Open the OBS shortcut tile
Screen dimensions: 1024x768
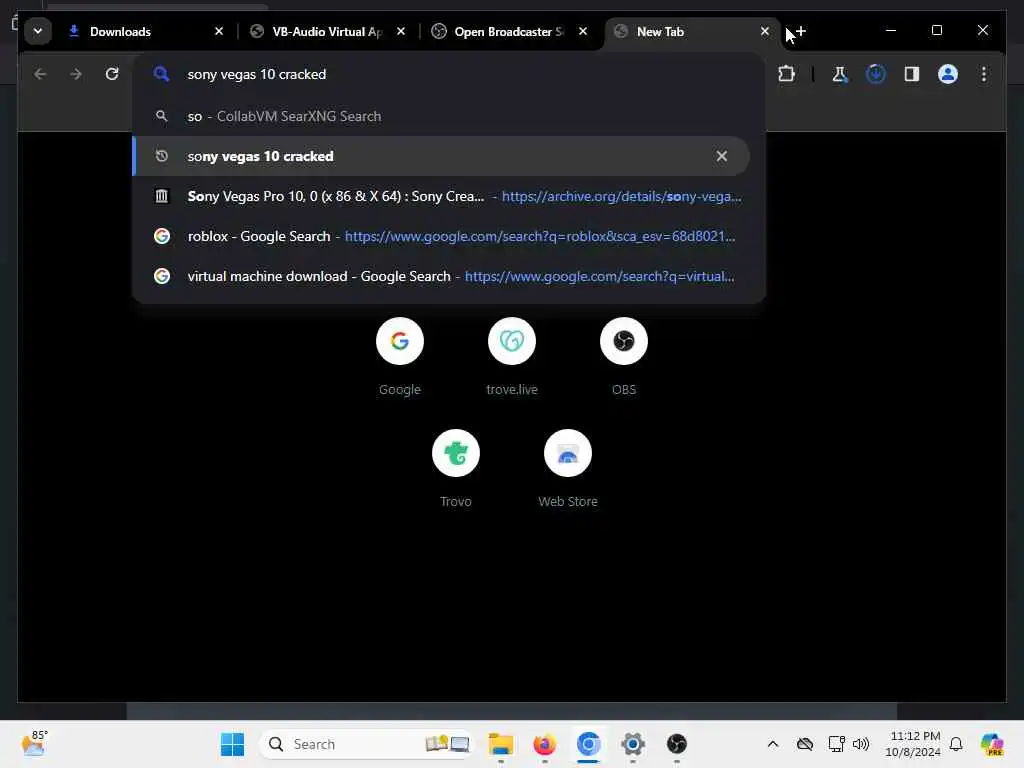(x=624, y=356)
